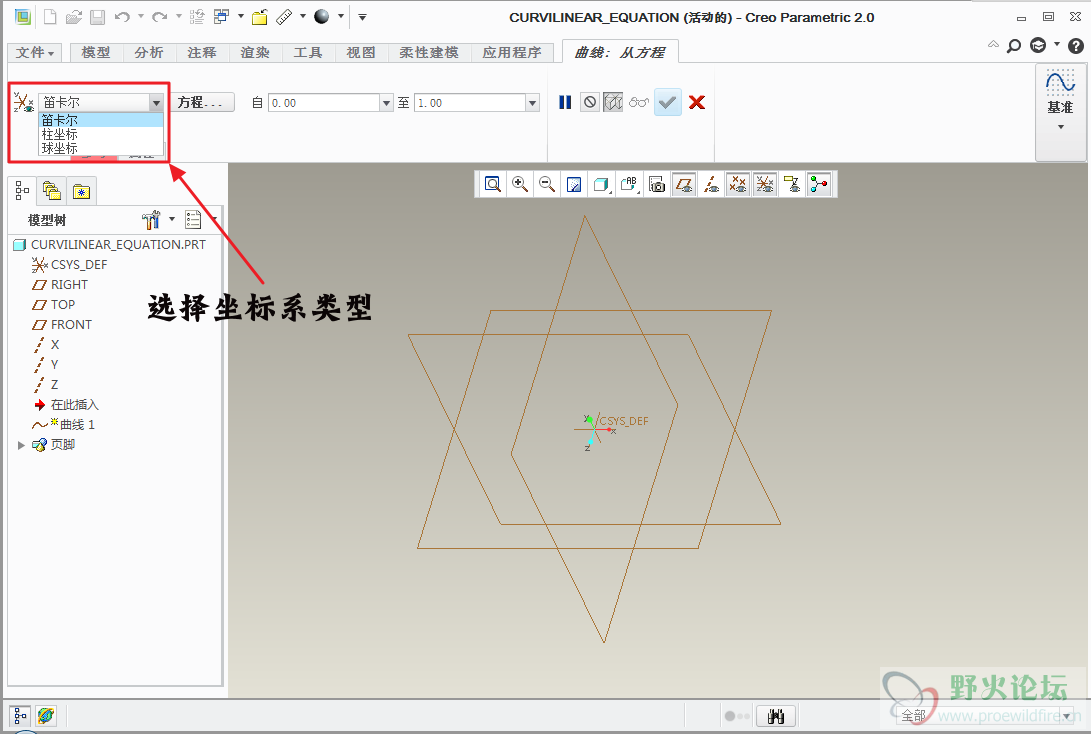Click the 至 end value field
Image resolution: width=1091 pixels, height=734 pixels.
tap(470, 103)
